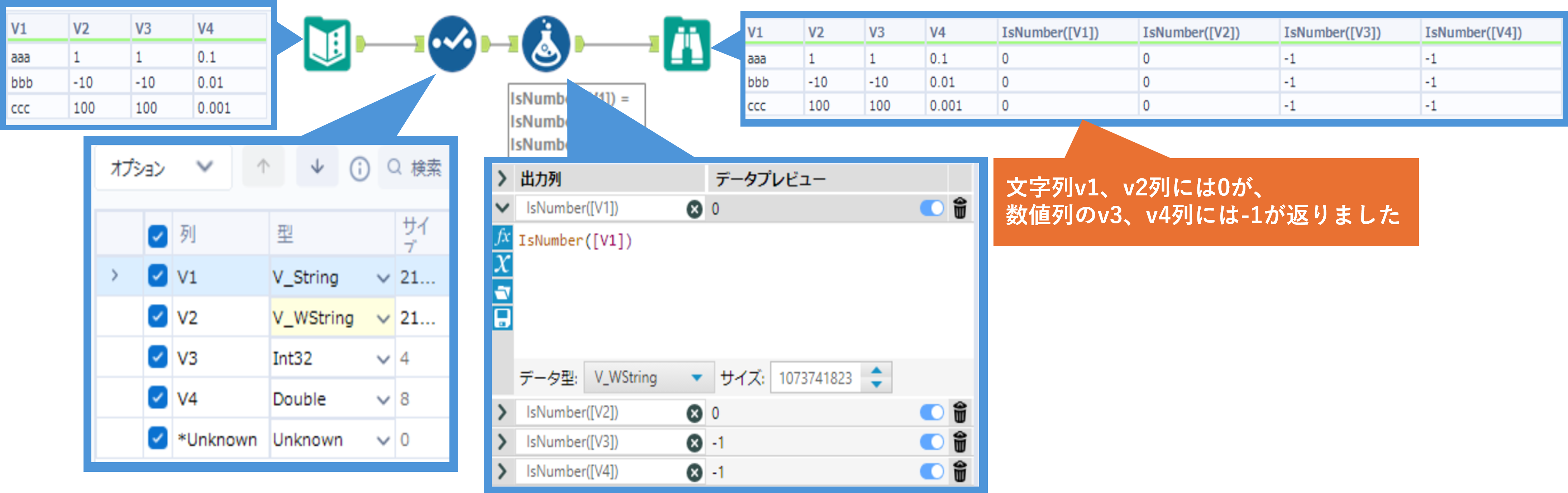Image resolution: width=1568 pixels, height=493 pixels.
Task: Open the Browse tool binoculars node
Action: point(686,44)
